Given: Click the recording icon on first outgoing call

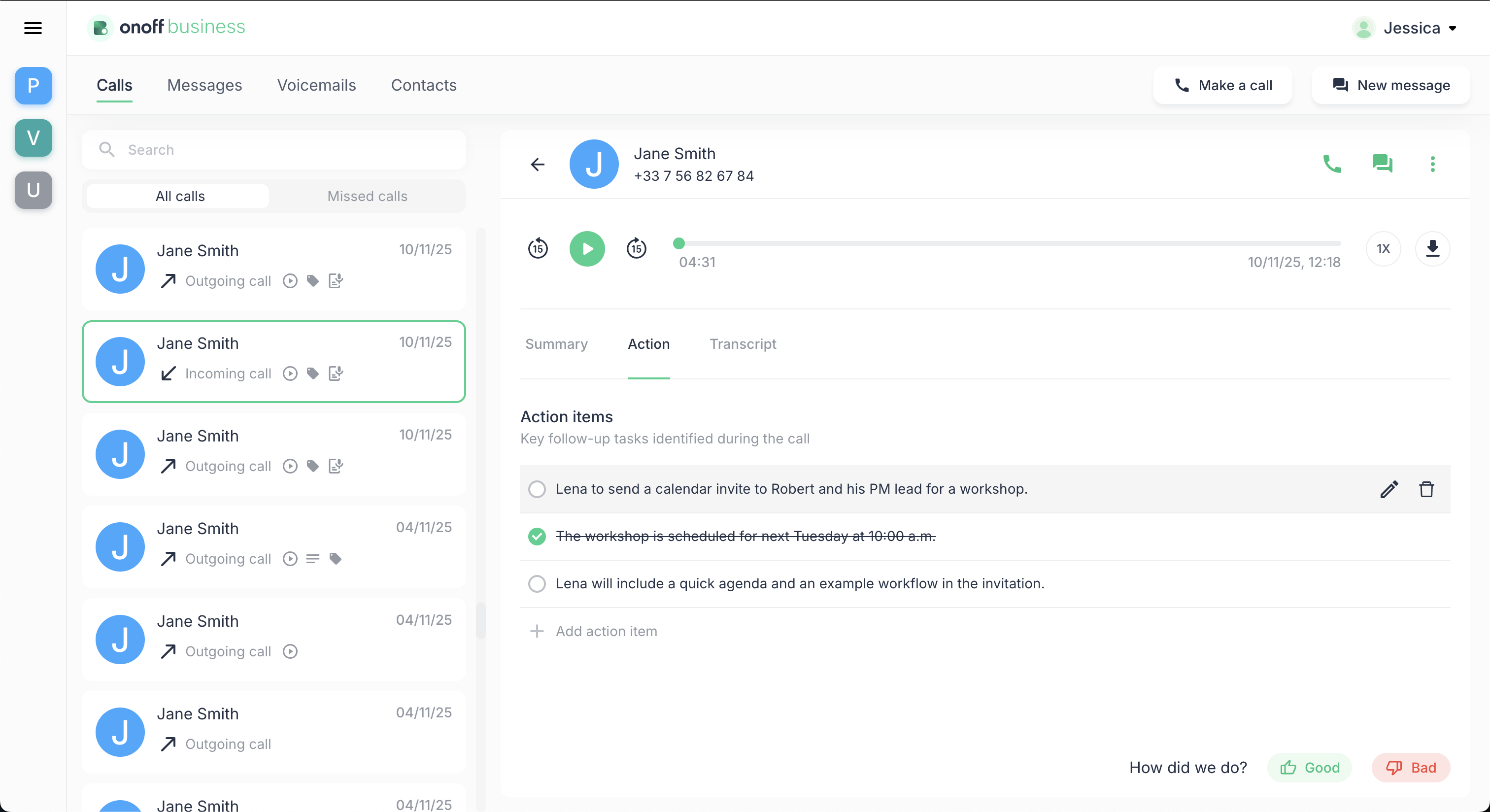Looking at the screenshot, I should coord(290,281).
